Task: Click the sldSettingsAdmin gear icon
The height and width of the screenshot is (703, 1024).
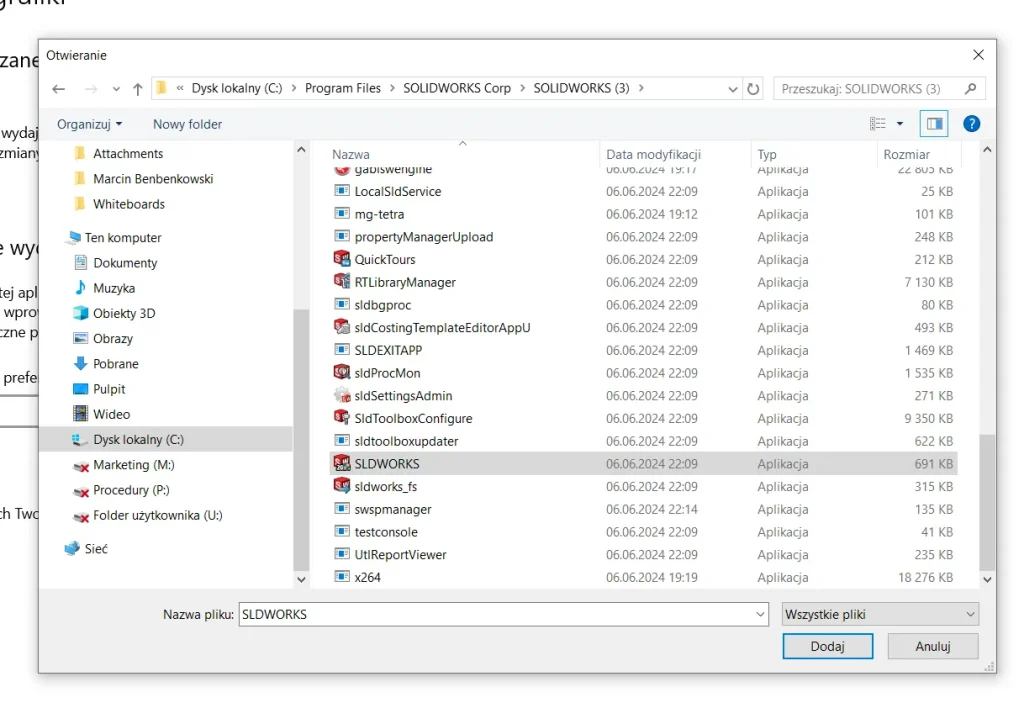Action: 342,396
